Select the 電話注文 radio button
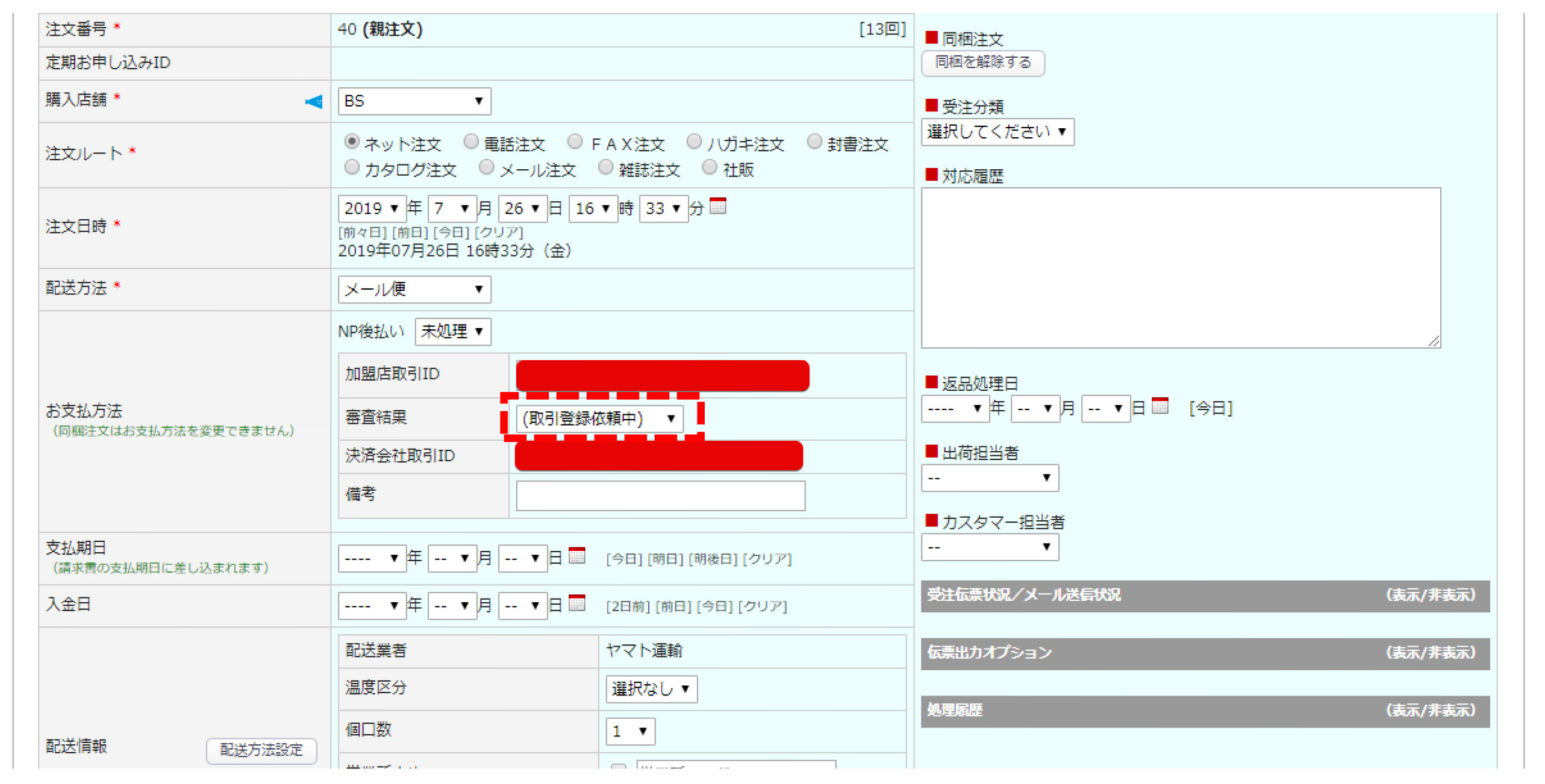Image resolution: width=1545 pixels, height=784 pixels. click(x=470, y=142)
